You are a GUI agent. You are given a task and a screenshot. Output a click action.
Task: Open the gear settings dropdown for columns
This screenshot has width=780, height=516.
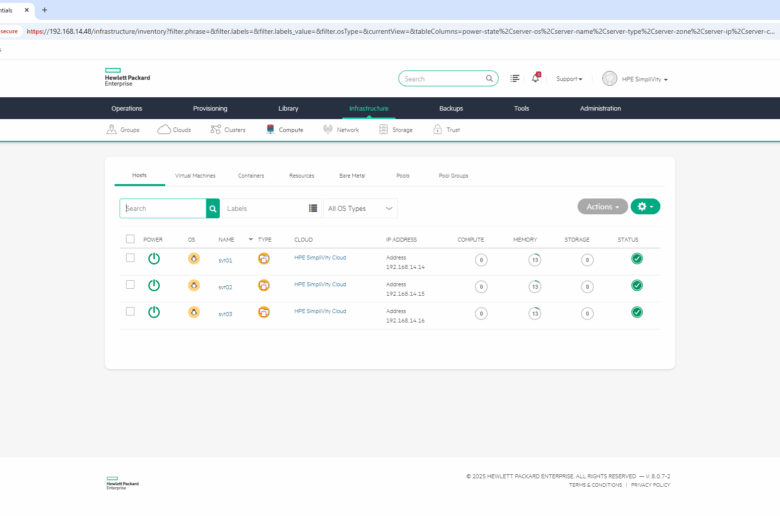(x=645, y=207)
